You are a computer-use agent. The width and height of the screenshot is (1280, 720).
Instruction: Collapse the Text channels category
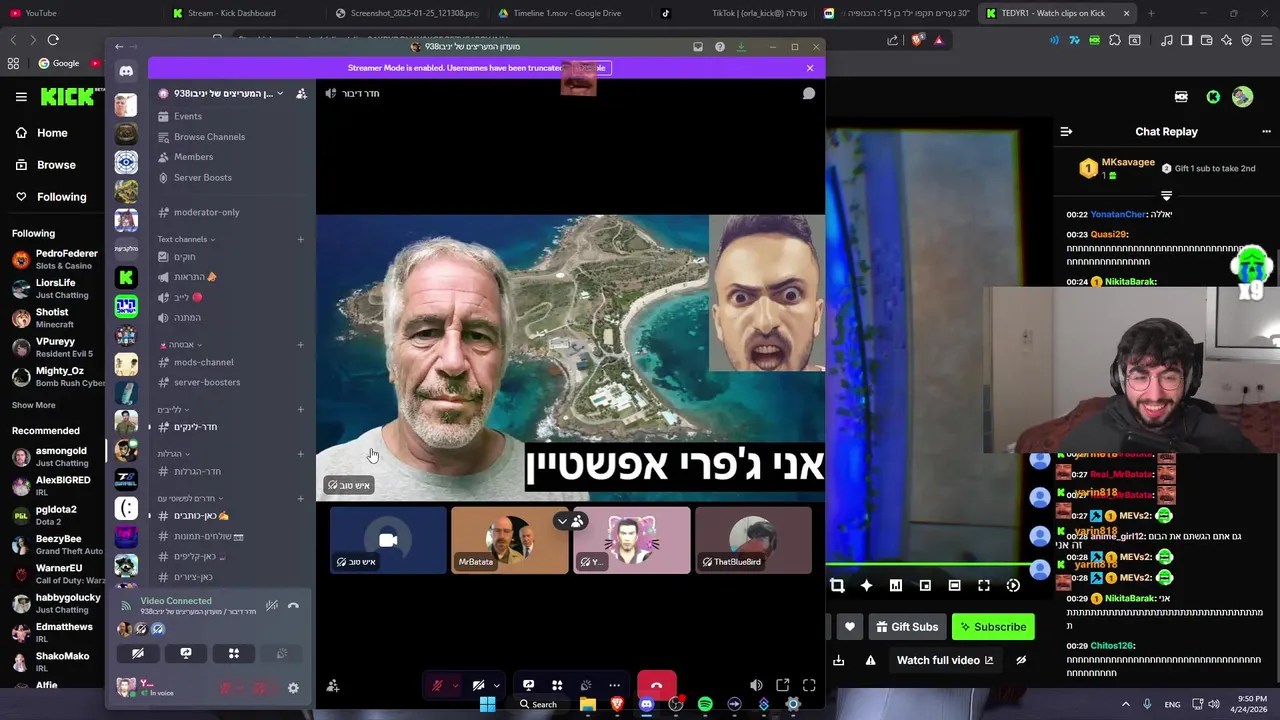pos(186,239)
